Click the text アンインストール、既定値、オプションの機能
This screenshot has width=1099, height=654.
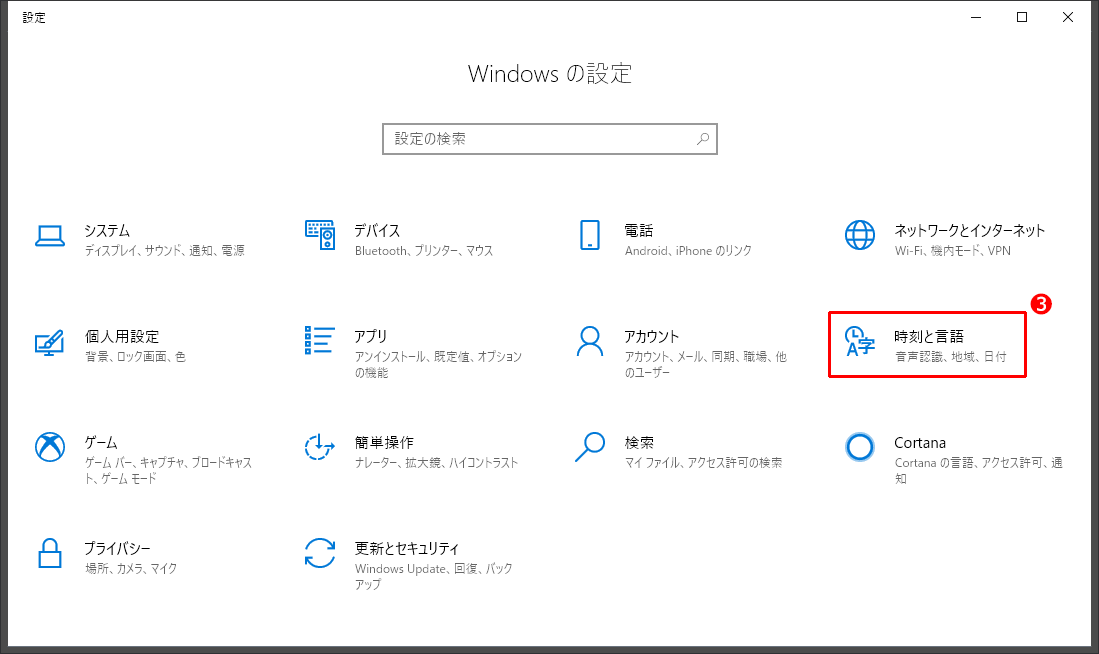439,365
